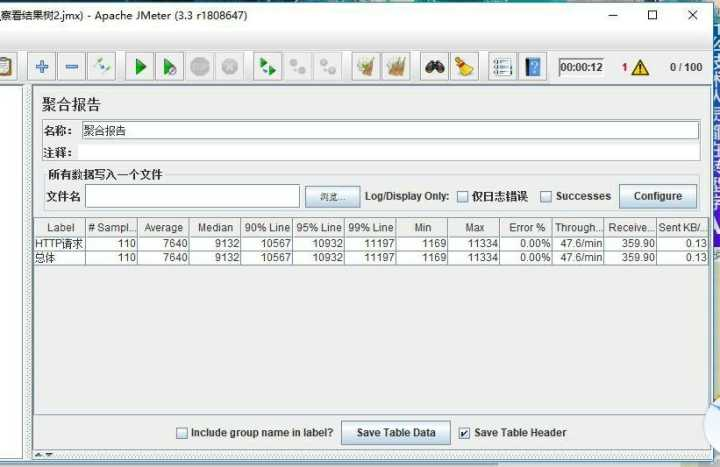720x467 pixels.
Task: Click the greyed Shutdown icon
Action: (230, 67)
